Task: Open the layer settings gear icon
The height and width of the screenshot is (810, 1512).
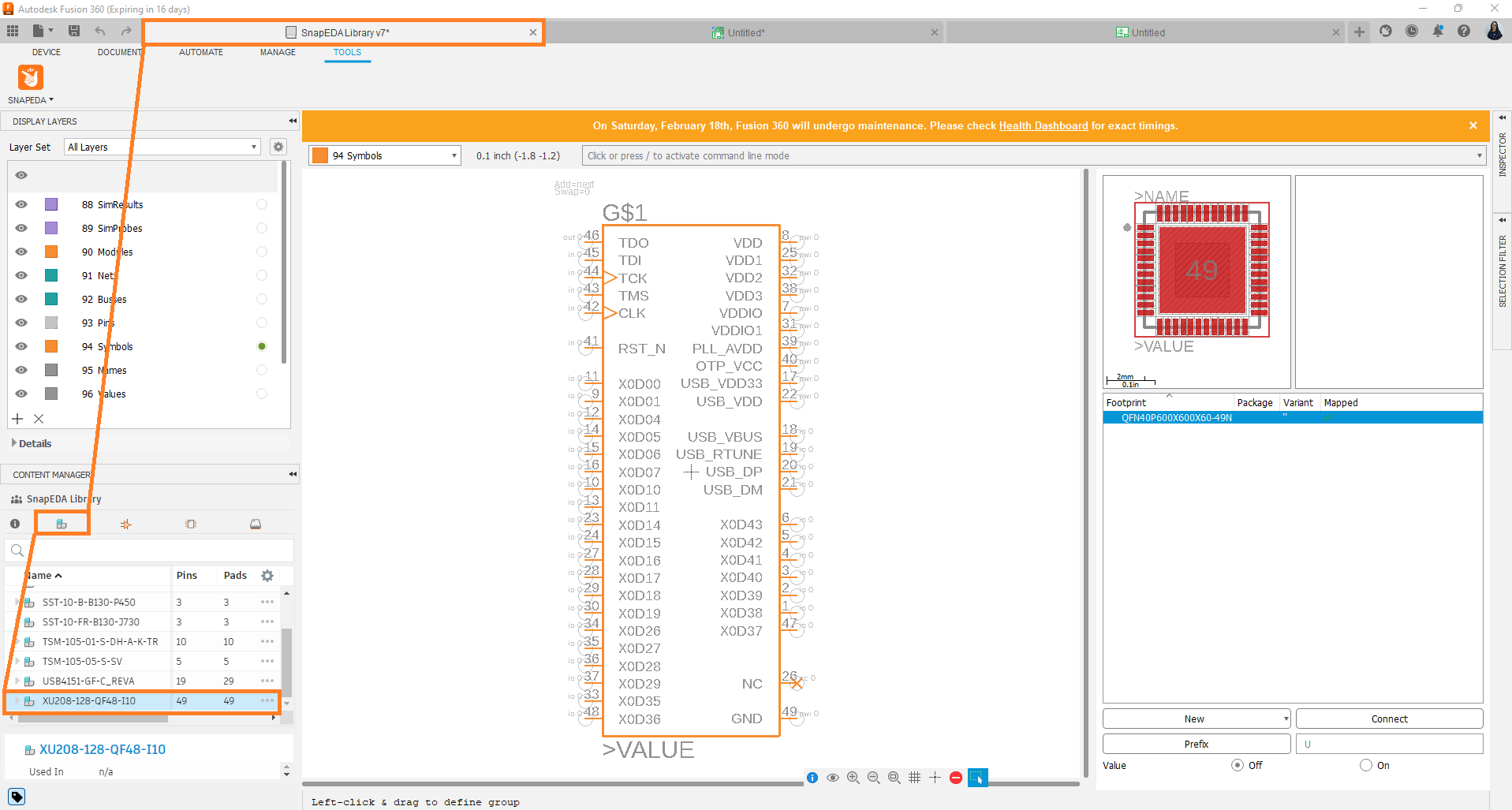Action: tap(278, 147)
